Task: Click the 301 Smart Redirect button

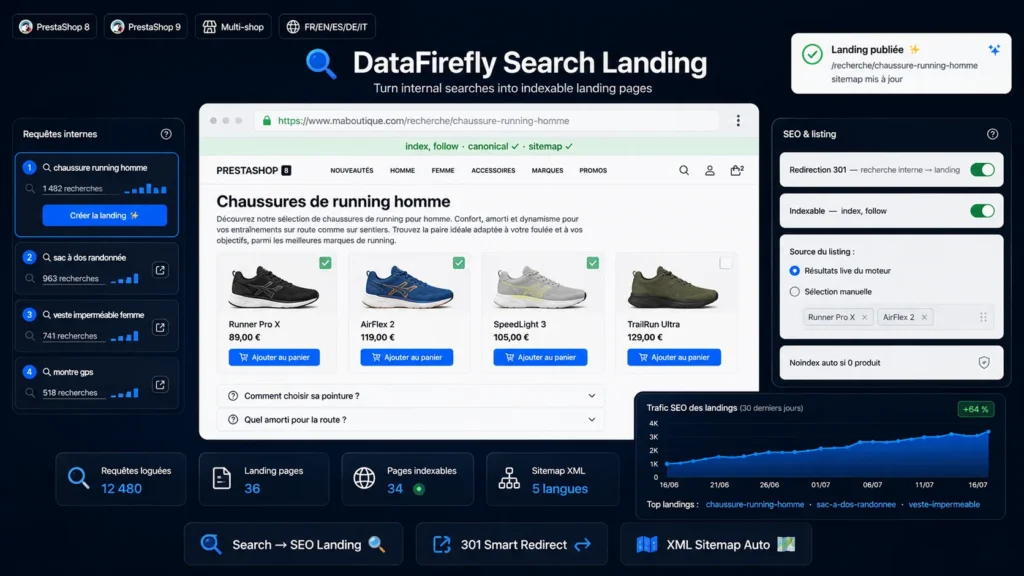Action: point(511,544)
